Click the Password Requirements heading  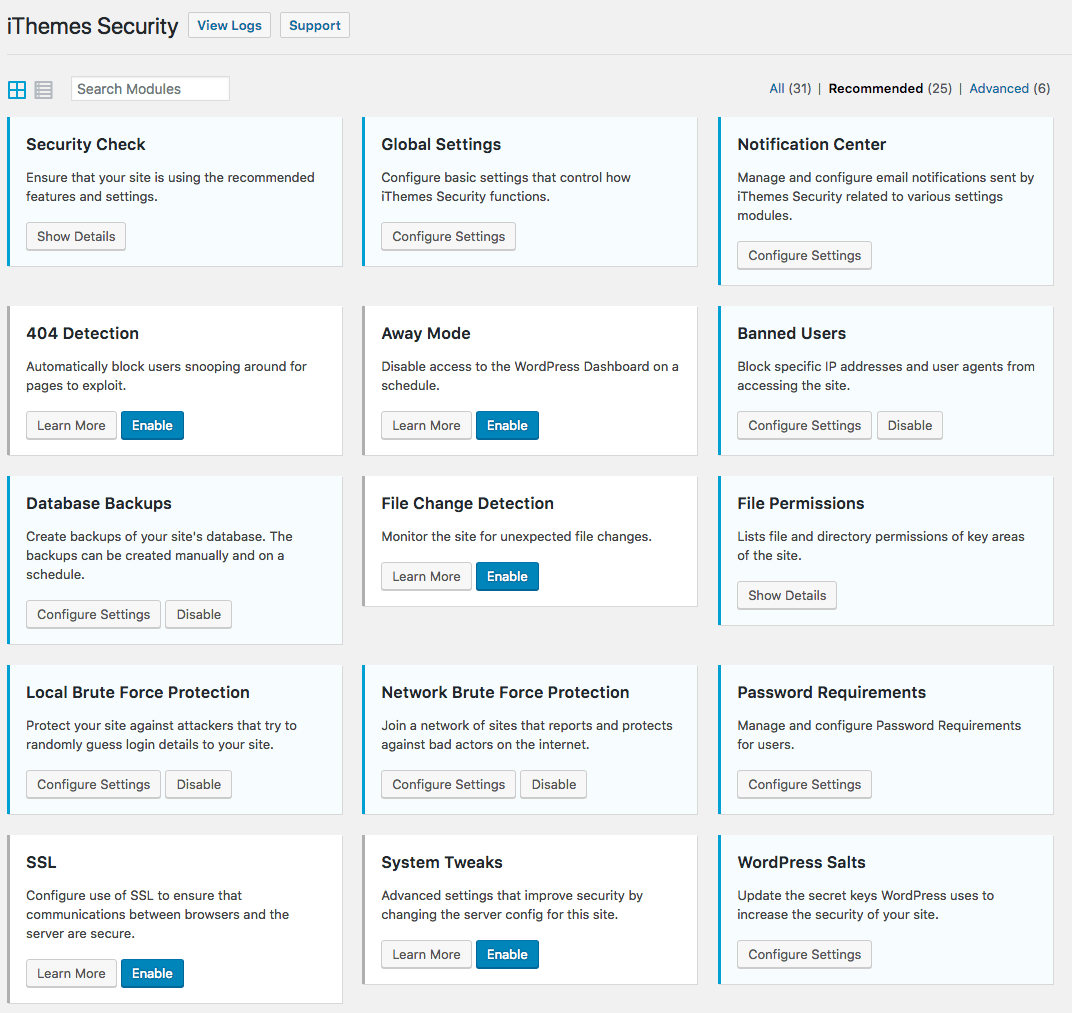(x=831, y=692)
